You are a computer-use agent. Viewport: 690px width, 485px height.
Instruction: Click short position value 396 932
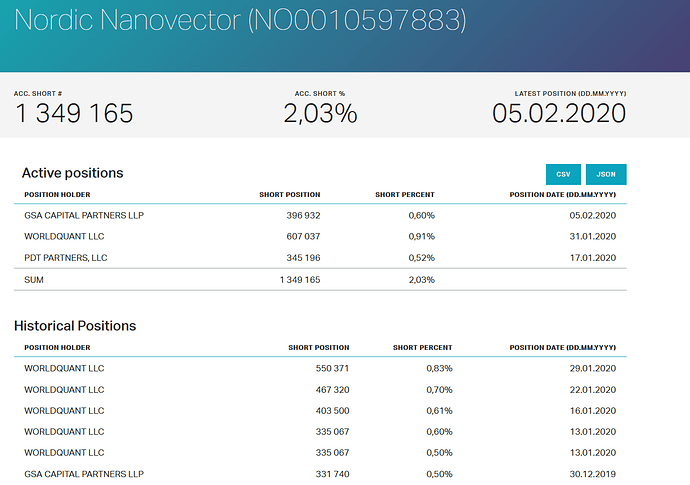tap(303, 215)
